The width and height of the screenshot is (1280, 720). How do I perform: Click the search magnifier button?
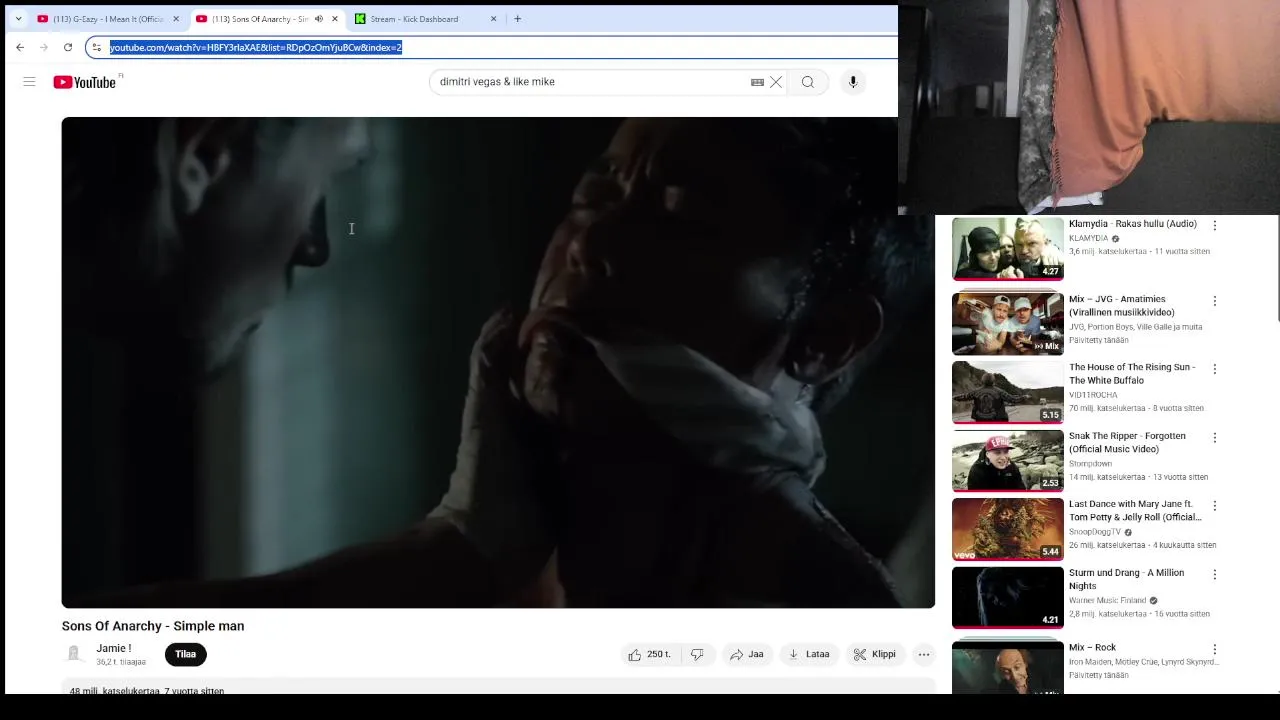tap(808, 82)
